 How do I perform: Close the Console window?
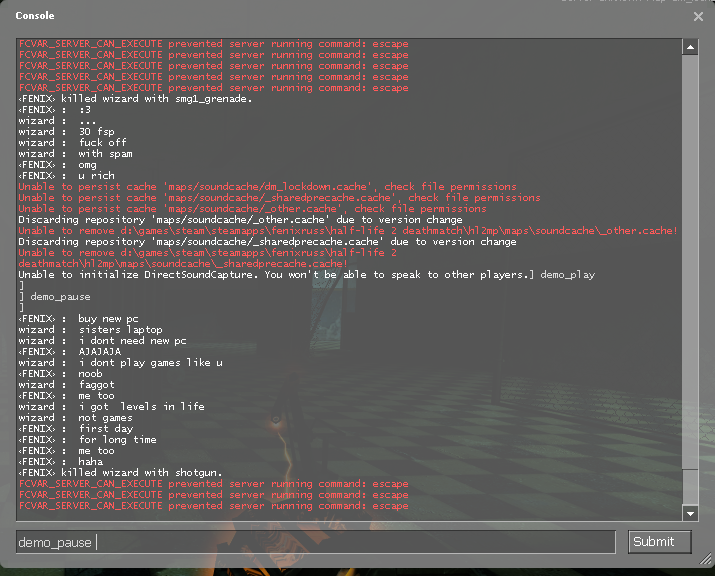(x=698, y=17)
